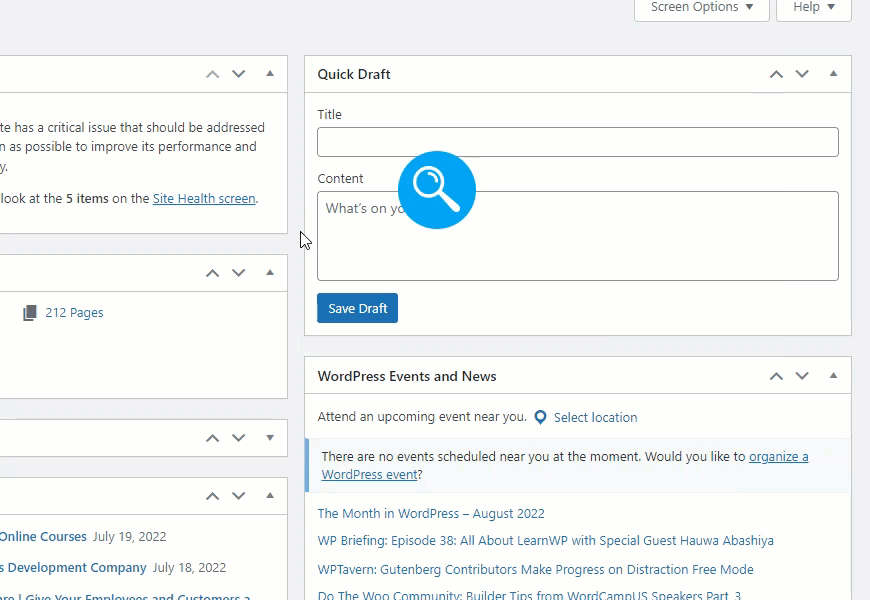The height and width of the screenshot is (600, 870).
Task: Click inside the Quick Draft Title field
Action: point(577,141)
